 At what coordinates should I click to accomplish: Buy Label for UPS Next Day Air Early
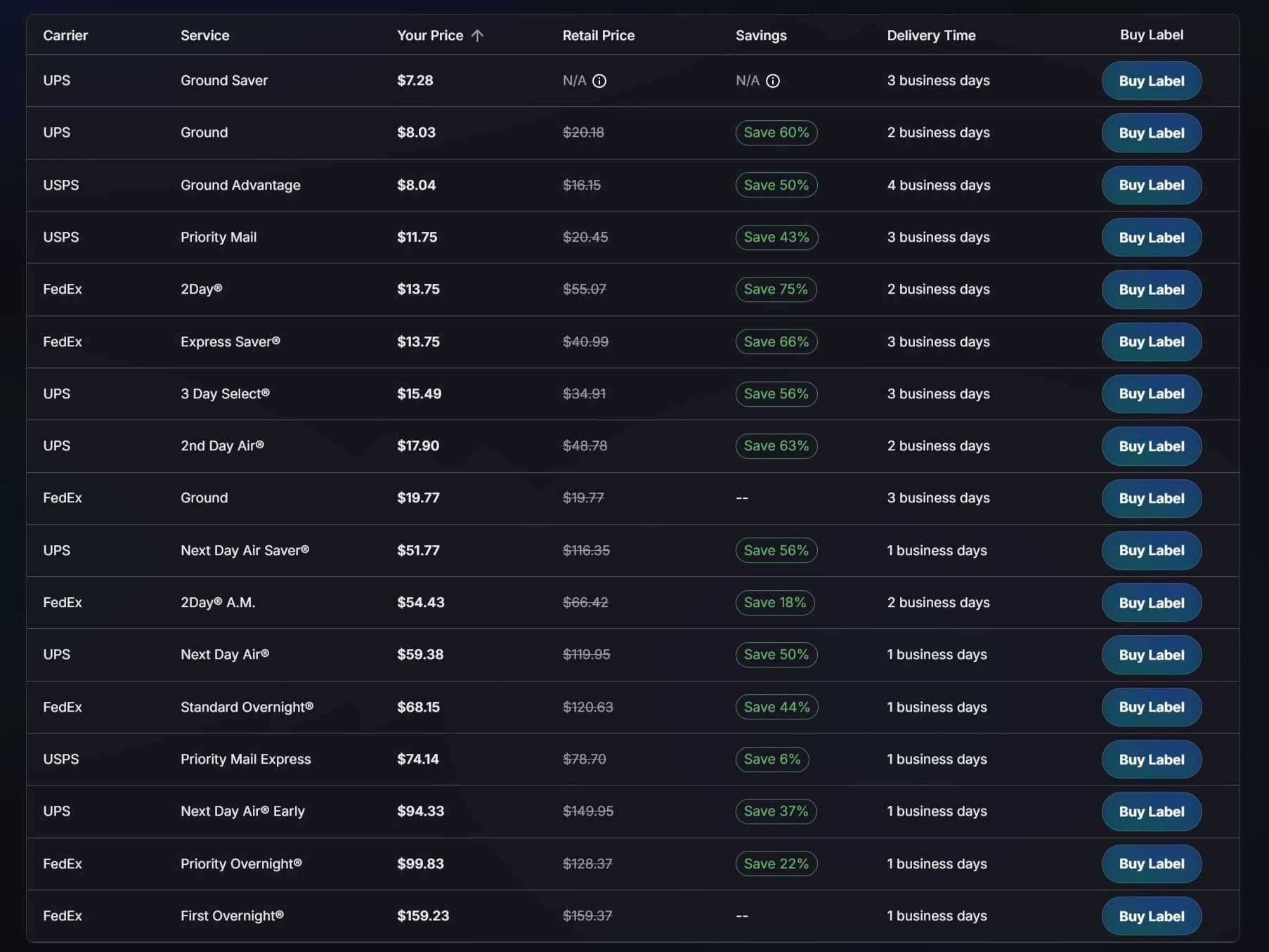[x=1152, y=811]
